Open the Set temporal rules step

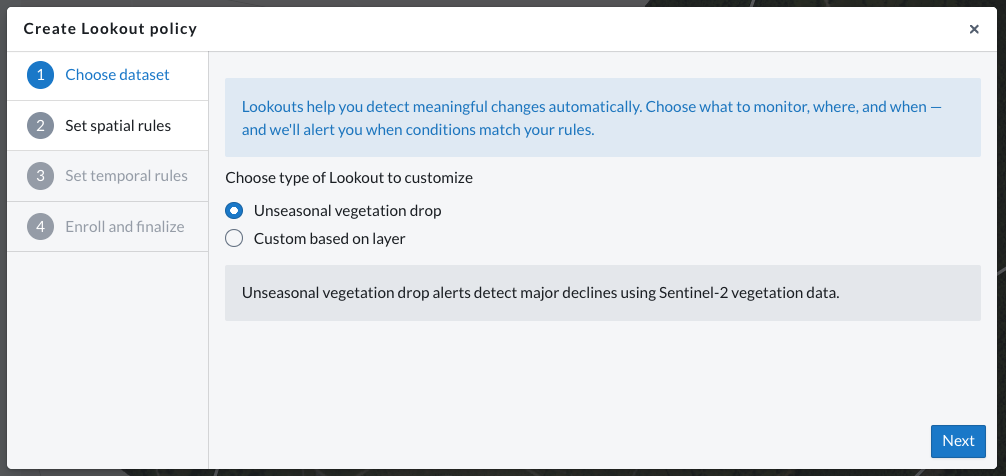point(126,176)
